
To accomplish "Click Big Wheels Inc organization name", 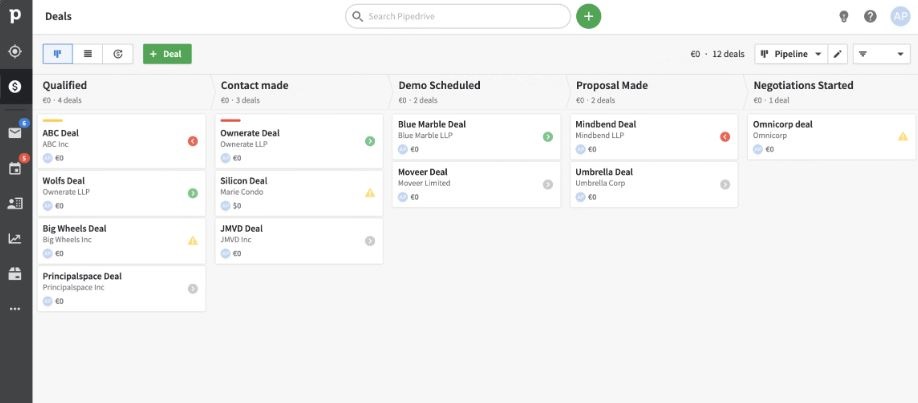I will click(x=67, y=240).
